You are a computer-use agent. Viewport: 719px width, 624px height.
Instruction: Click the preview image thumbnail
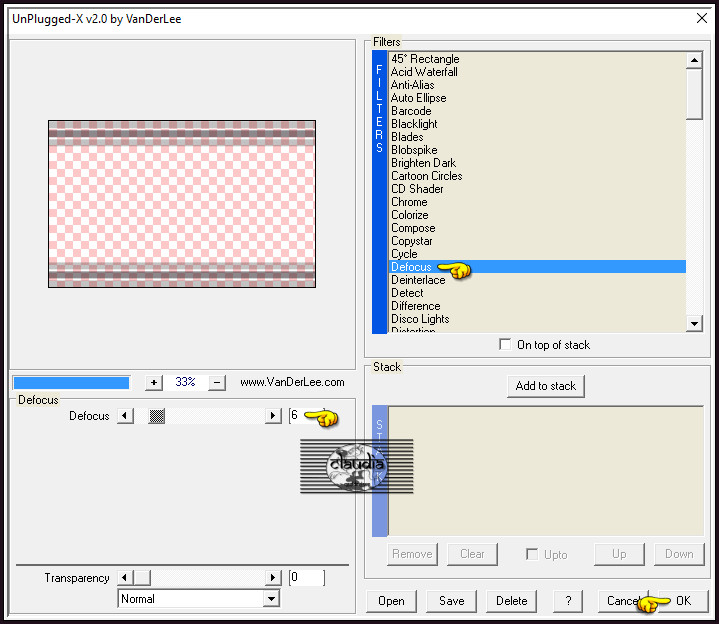click(182, 204)
